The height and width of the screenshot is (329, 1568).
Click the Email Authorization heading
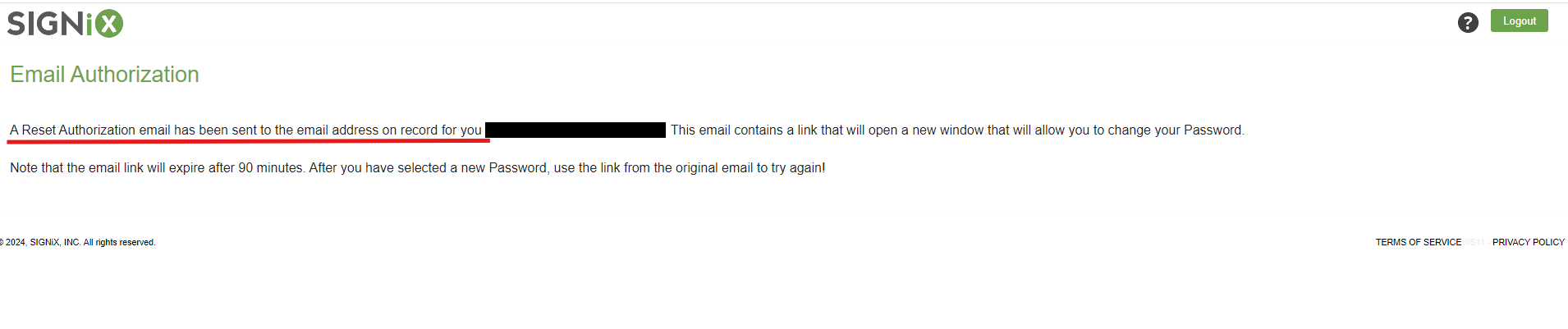click(104, 75)
